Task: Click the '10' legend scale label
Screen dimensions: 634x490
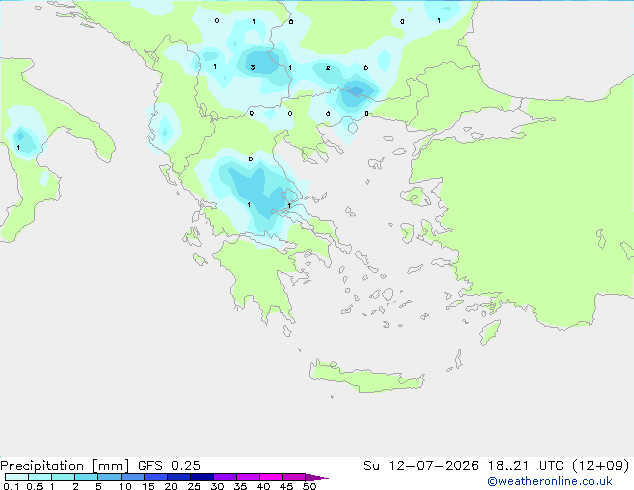Action: [125, 486]
